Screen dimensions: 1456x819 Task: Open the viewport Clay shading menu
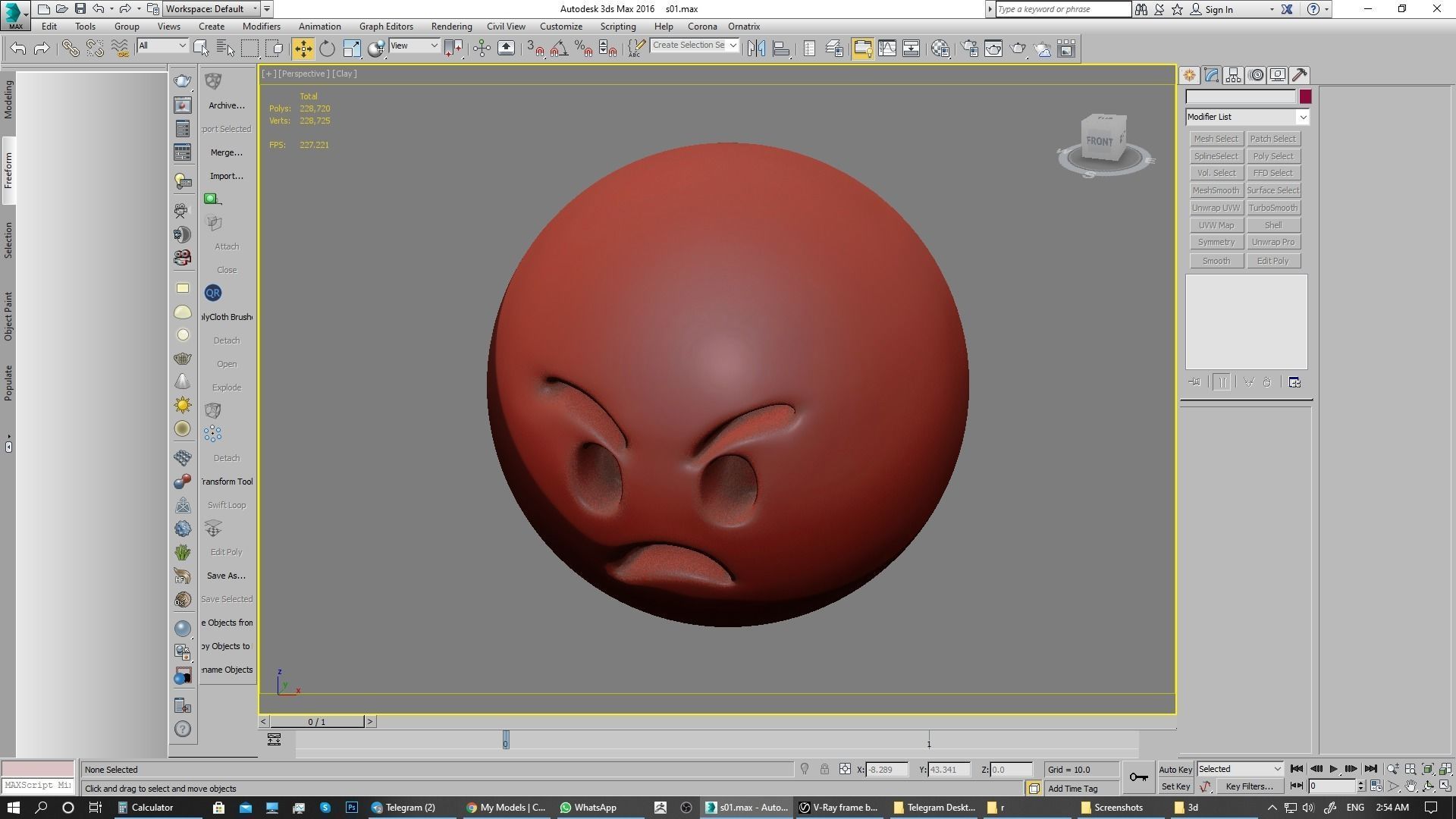click(344, 74)
